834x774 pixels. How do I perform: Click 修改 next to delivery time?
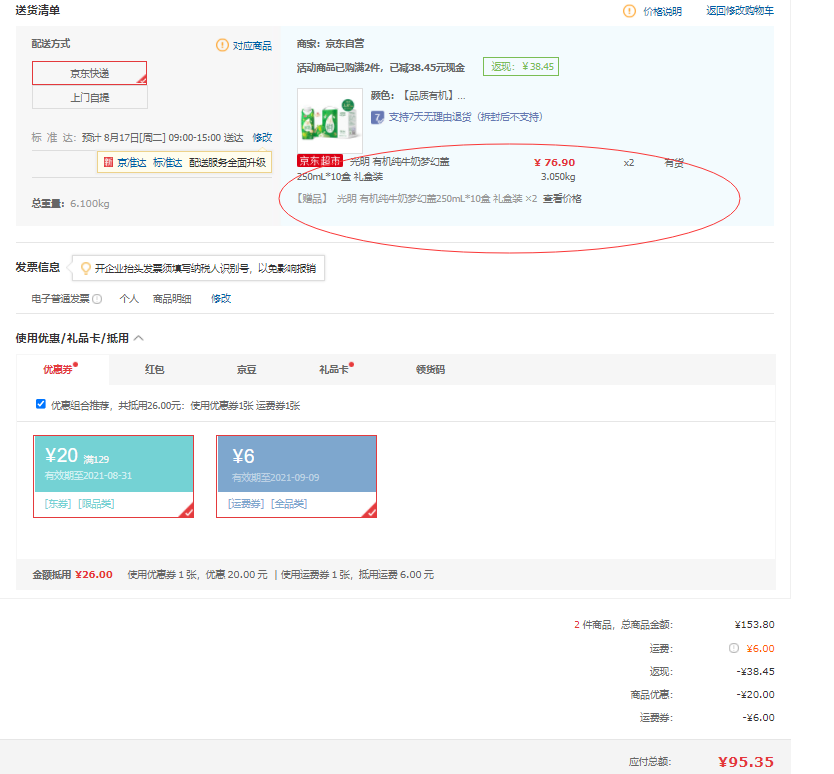tap(262, 138)
